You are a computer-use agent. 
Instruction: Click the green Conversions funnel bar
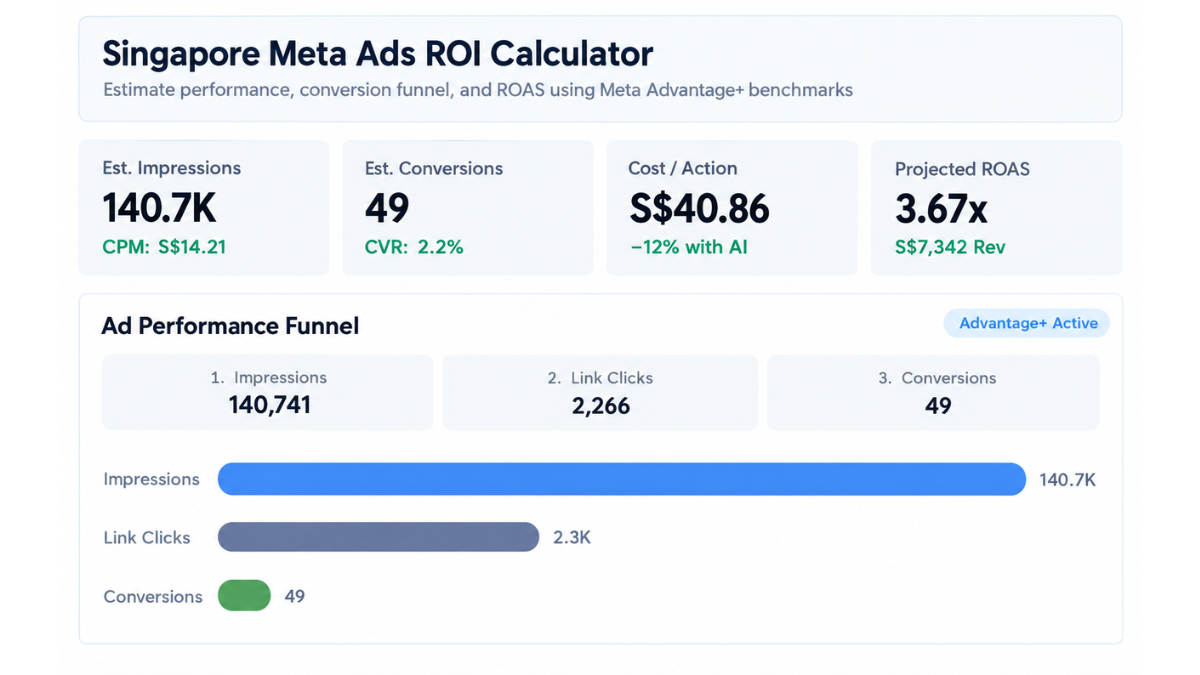[244, 596]
